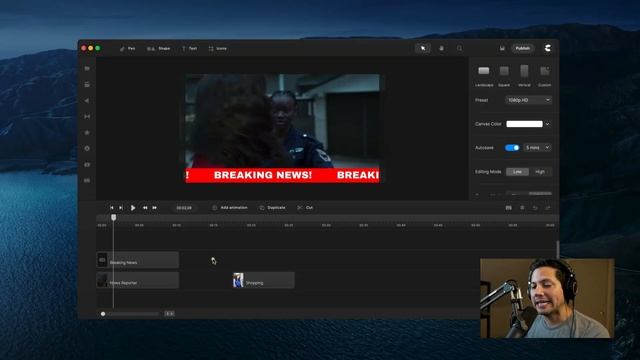Click the first timeline options icon right of Cut
The height and width of the screenshot is (360, 640).
(x=509, y=208)
